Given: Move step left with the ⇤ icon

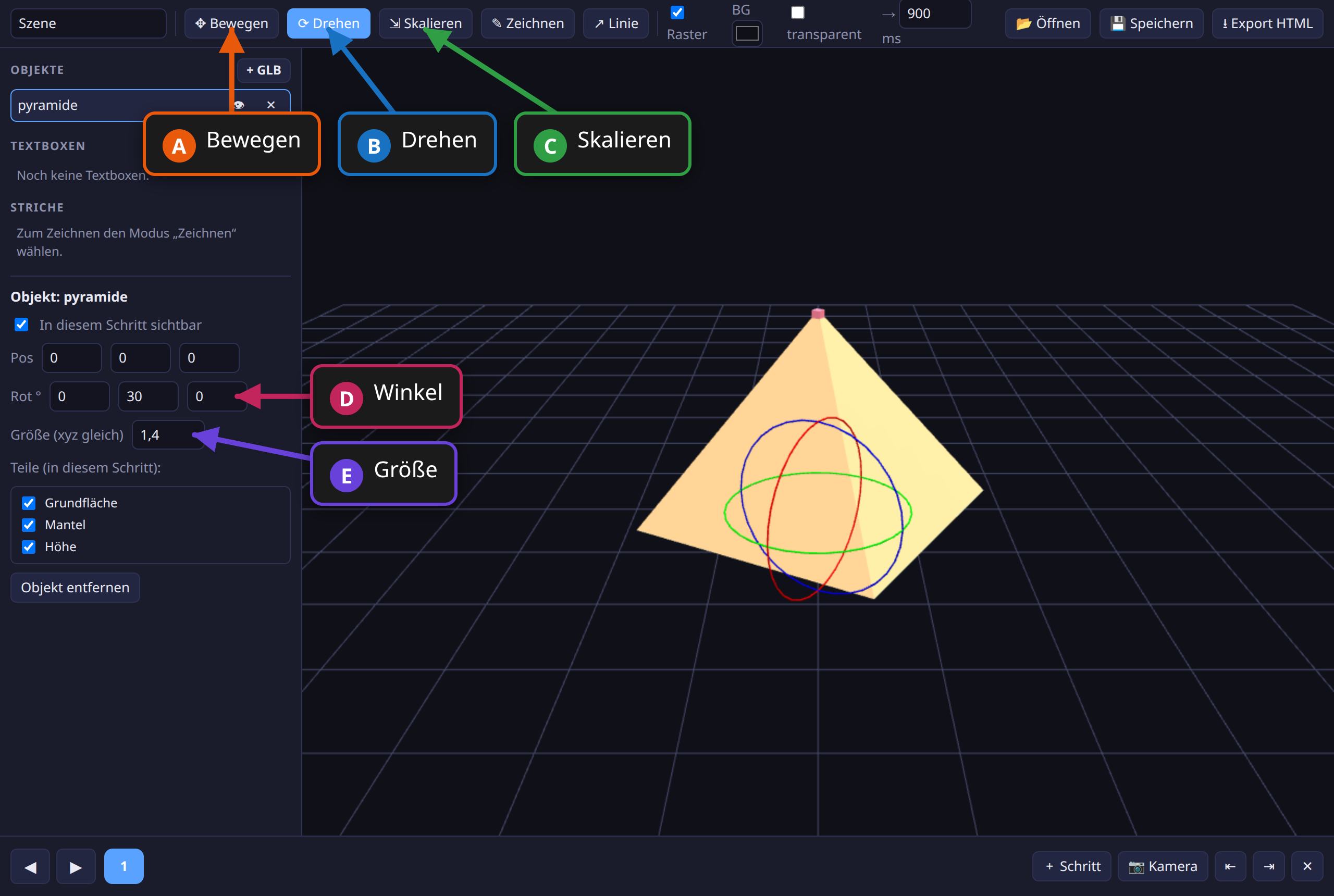Looking at the screenshot, I should pos(1230,866).
